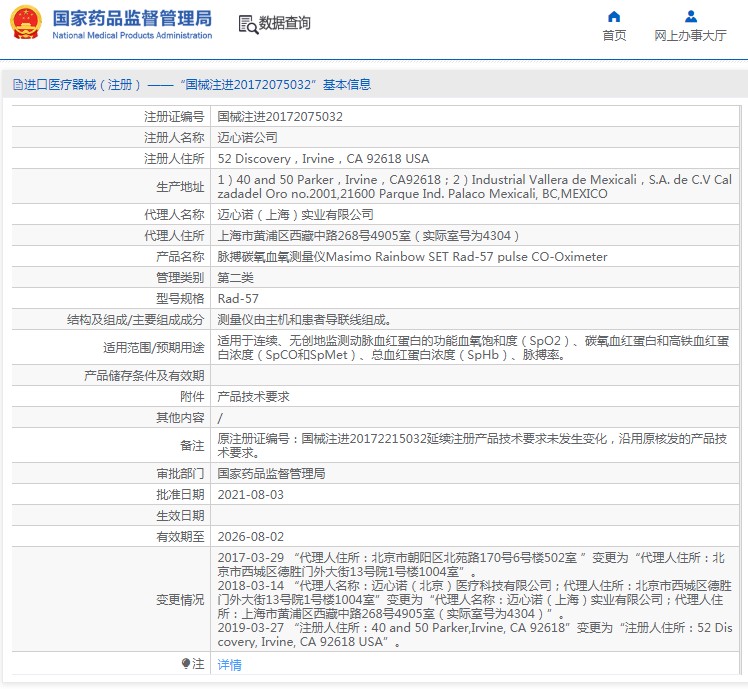Open the 数据查询 search-document icon
This screenshot has height=689, width=748.
(248, 24)
